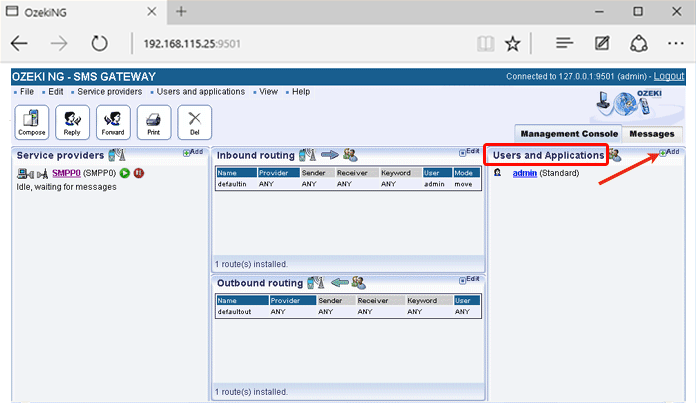This screenshot has height=403, width=696.
Task: Open the File menu
Action: pyautogui.click(x=26, y=92)
